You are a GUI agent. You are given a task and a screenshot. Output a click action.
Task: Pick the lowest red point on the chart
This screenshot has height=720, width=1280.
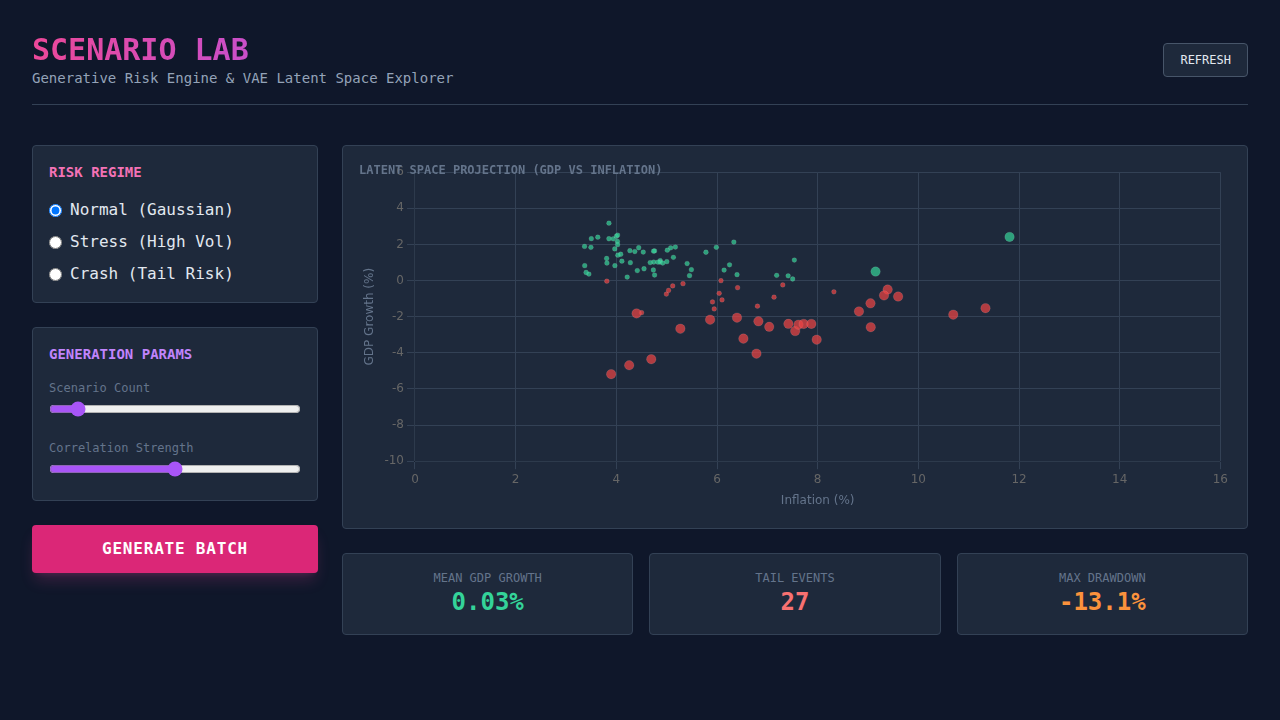611,374
